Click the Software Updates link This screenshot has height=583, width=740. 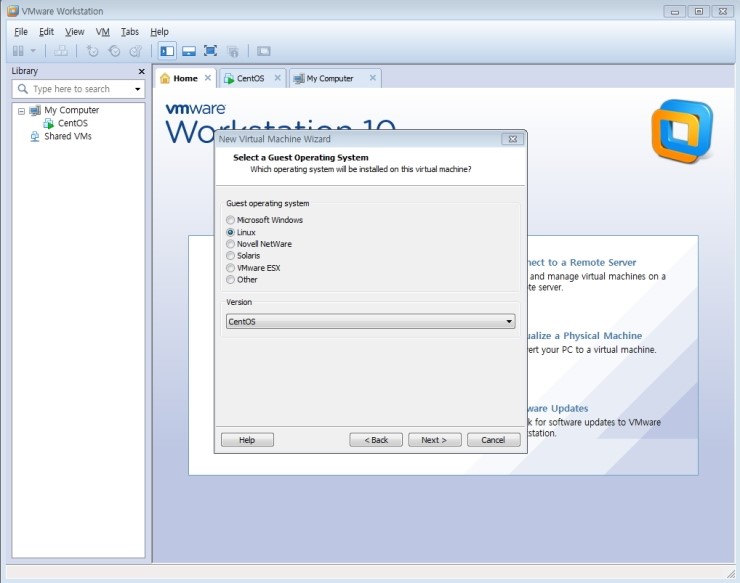pyautogui.click(x=558, y=408)
